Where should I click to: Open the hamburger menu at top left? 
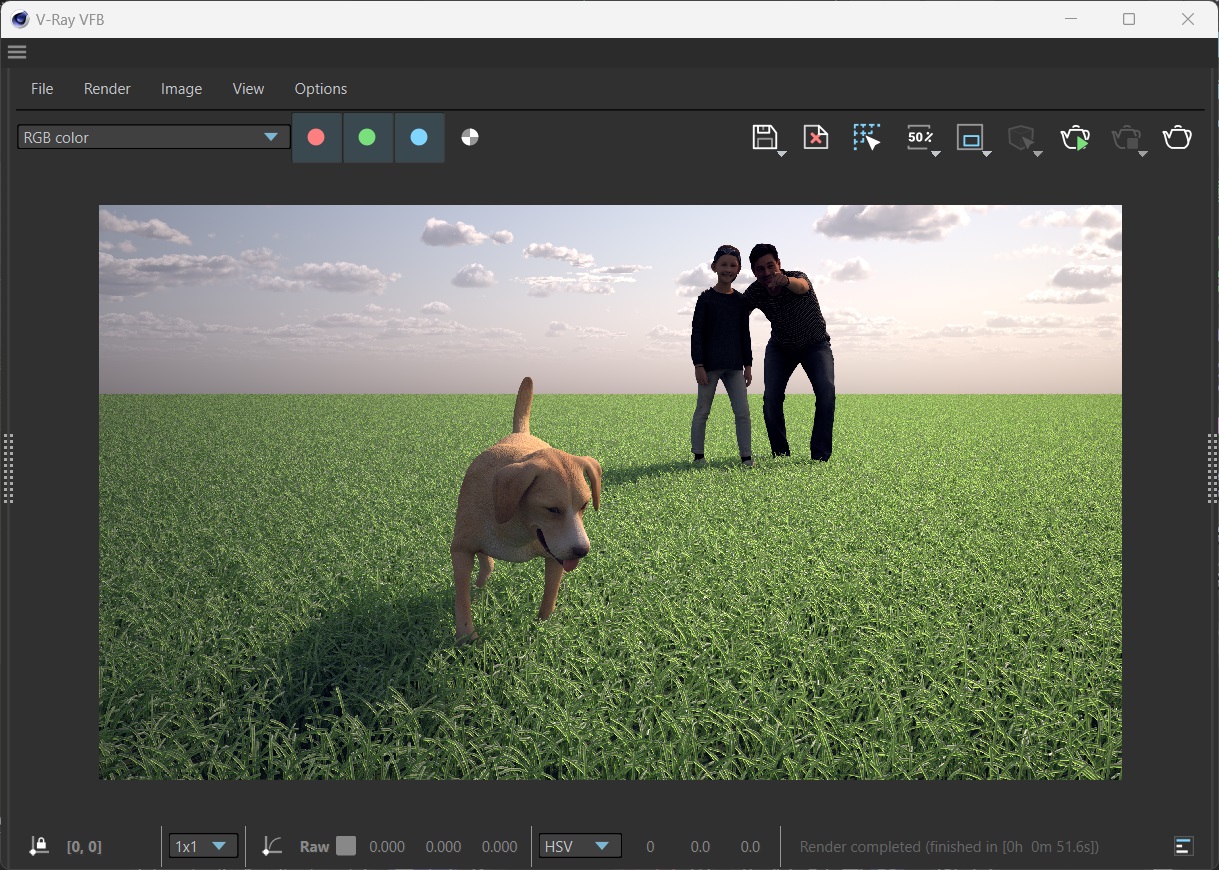[16, 52]
